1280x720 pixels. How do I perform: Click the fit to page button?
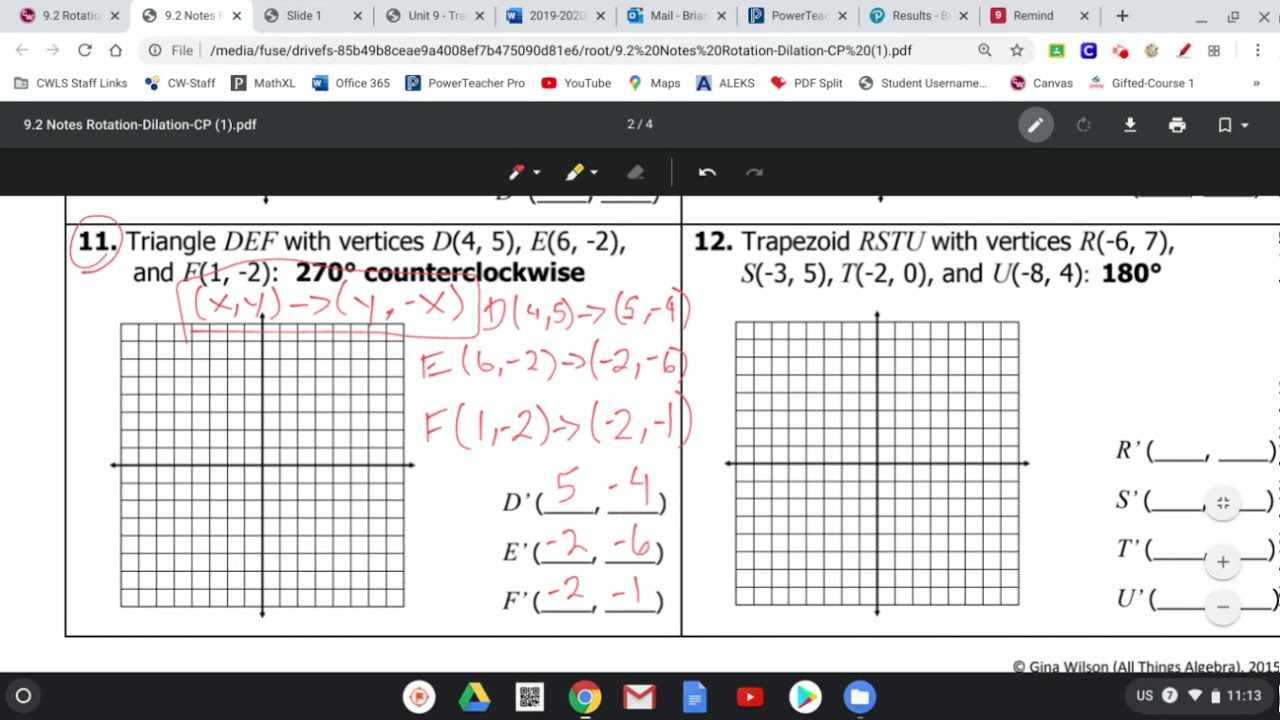[x=1223, y=503]
